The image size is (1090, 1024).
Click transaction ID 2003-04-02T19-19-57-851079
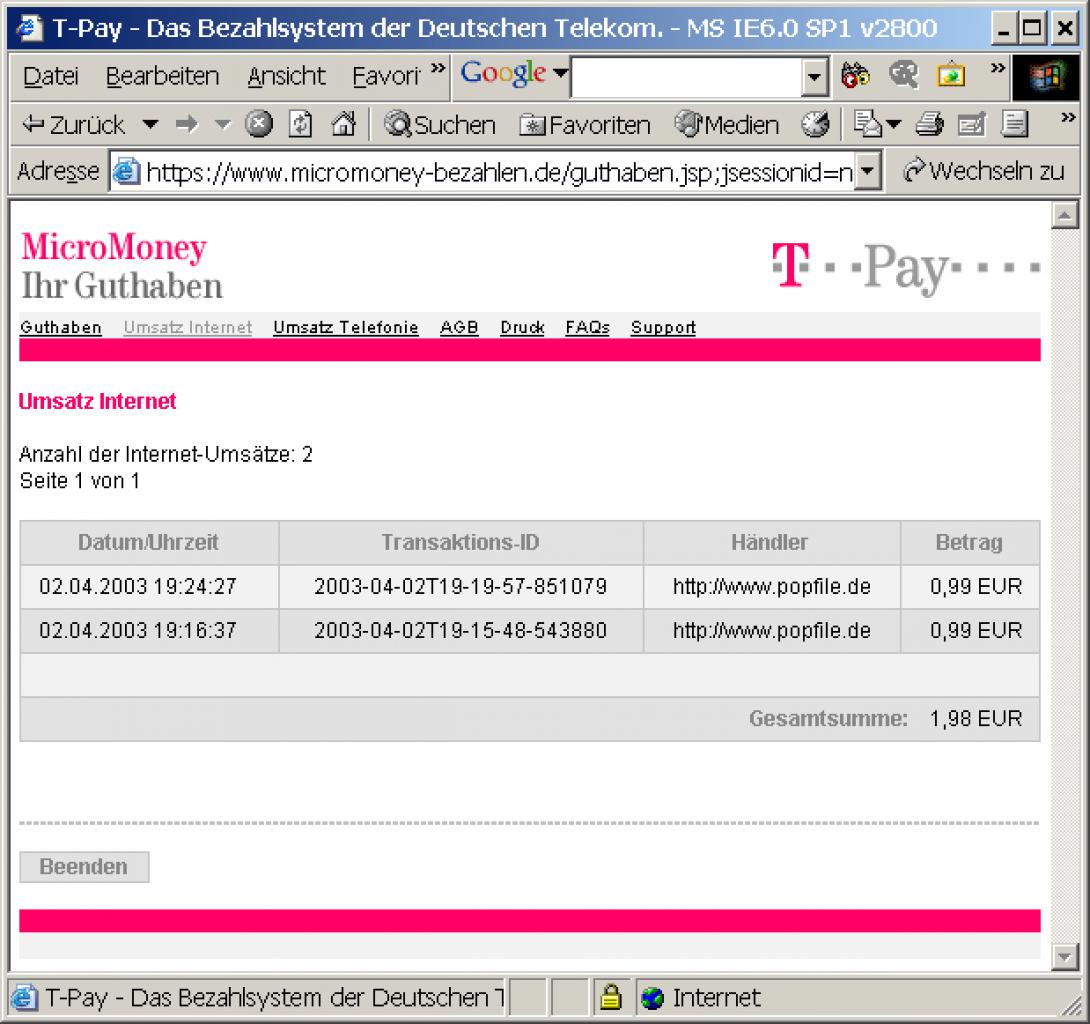[x=460, y=587]
